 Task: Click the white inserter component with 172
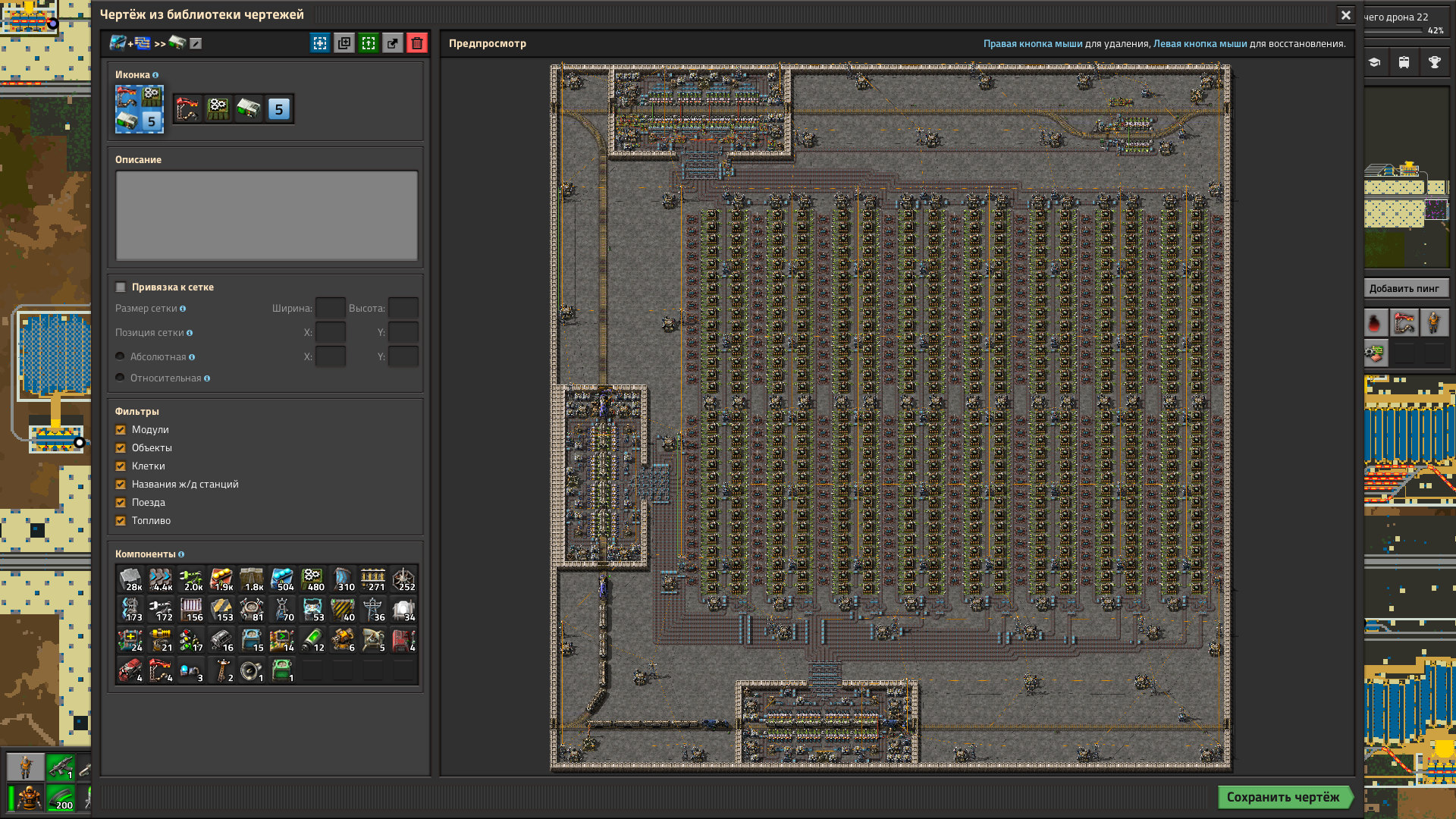pos(161,610)
